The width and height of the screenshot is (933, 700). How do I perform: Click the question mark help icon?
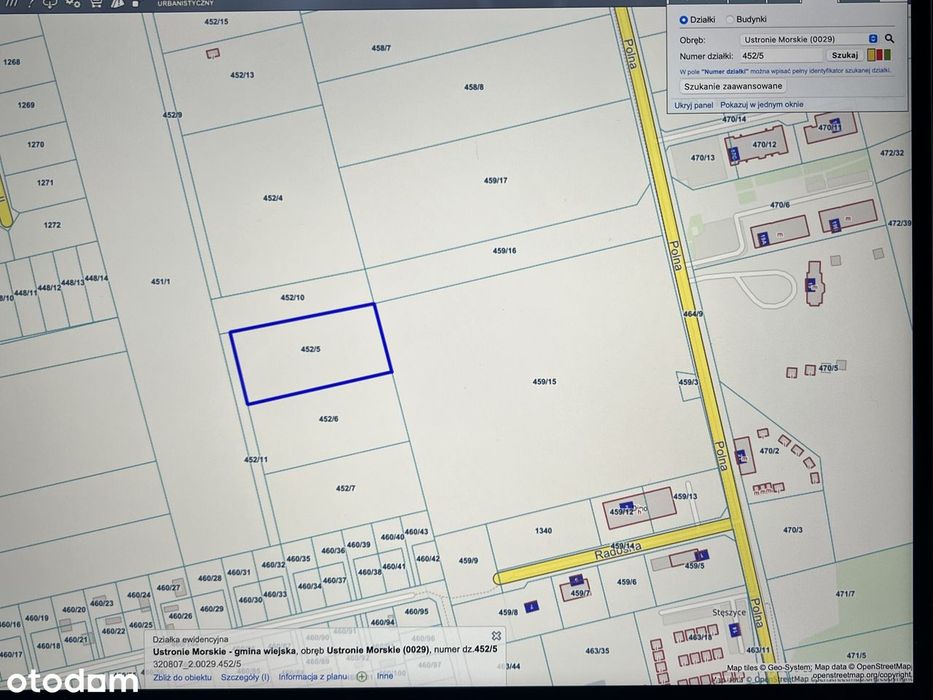[31, 3]
